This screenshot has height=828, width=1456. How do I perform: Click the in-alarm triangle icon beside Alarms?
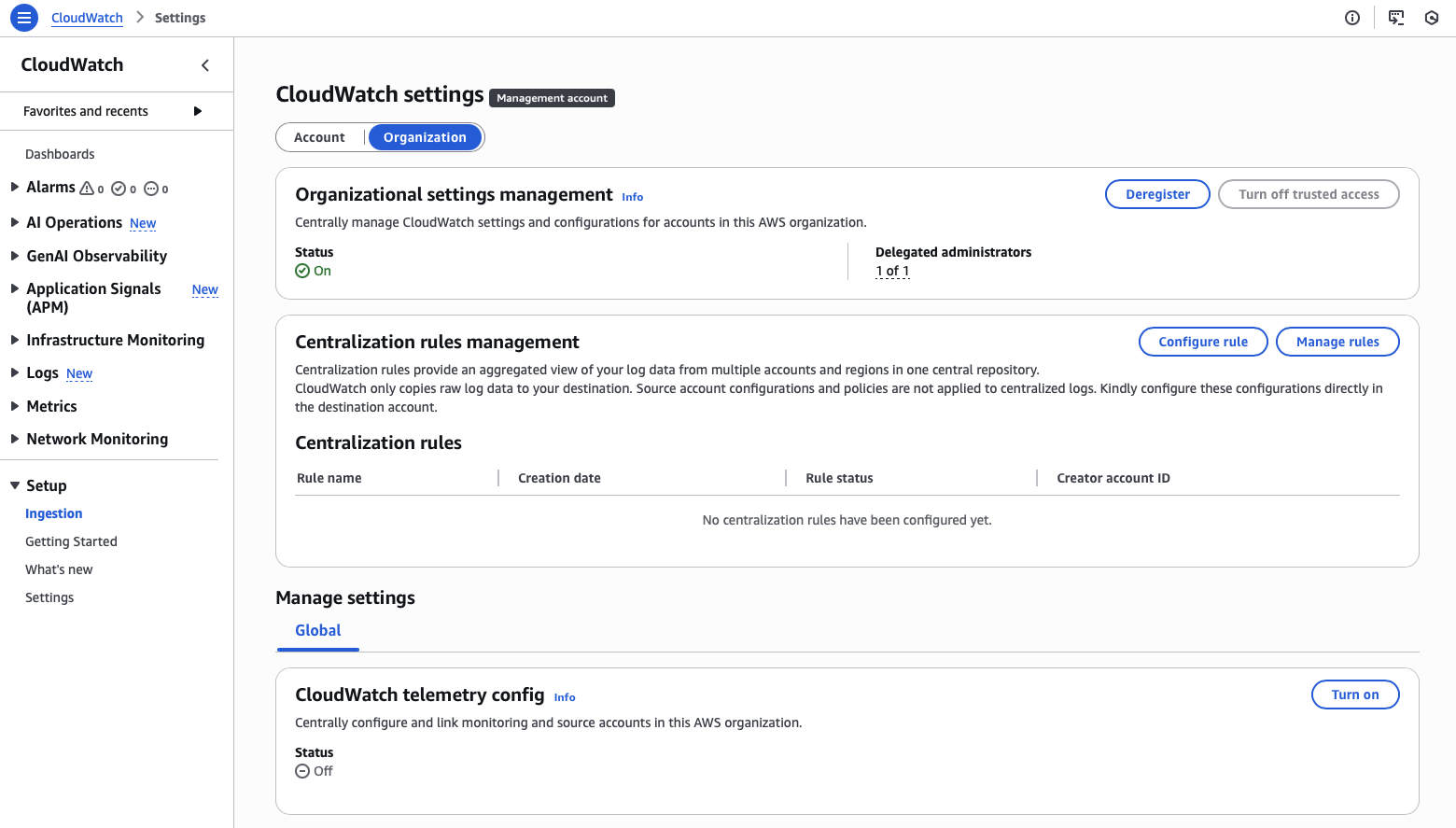tap(87, 189)
